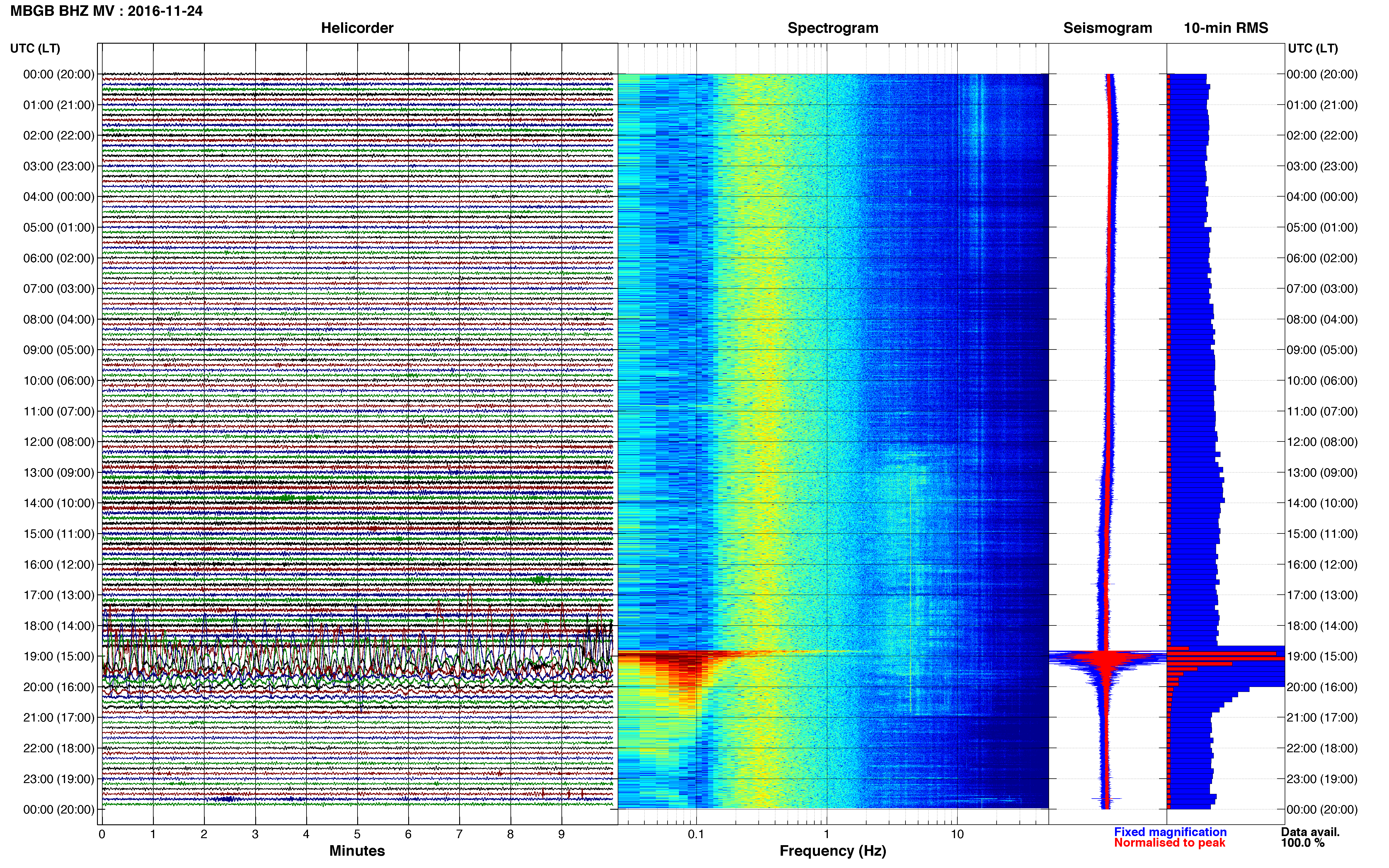Image resolution: width=1389 pixels, height=868 pixels.
Task: Click the 02:00 (22:00) label on left axis
Action: pyautogui.click(x=59, y=135)
